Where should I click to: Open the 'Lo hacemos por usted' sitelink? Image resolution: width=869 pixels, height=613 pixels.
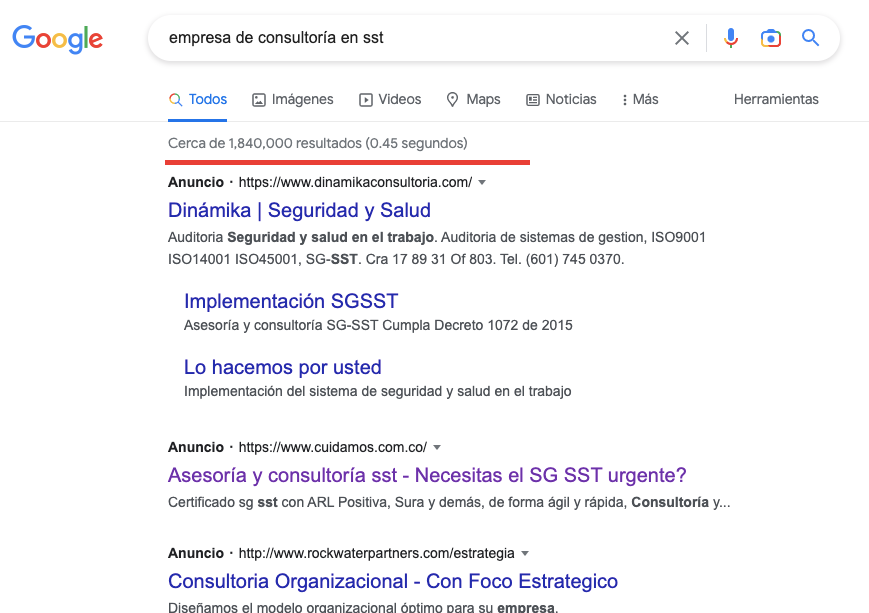(283, 367)
